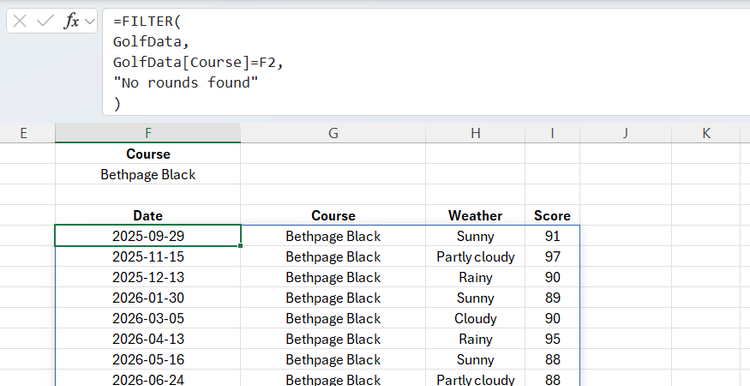The width and height of the screenshot is (750, 386).
Task: Select column K header
Action: (x=706, y=133)
